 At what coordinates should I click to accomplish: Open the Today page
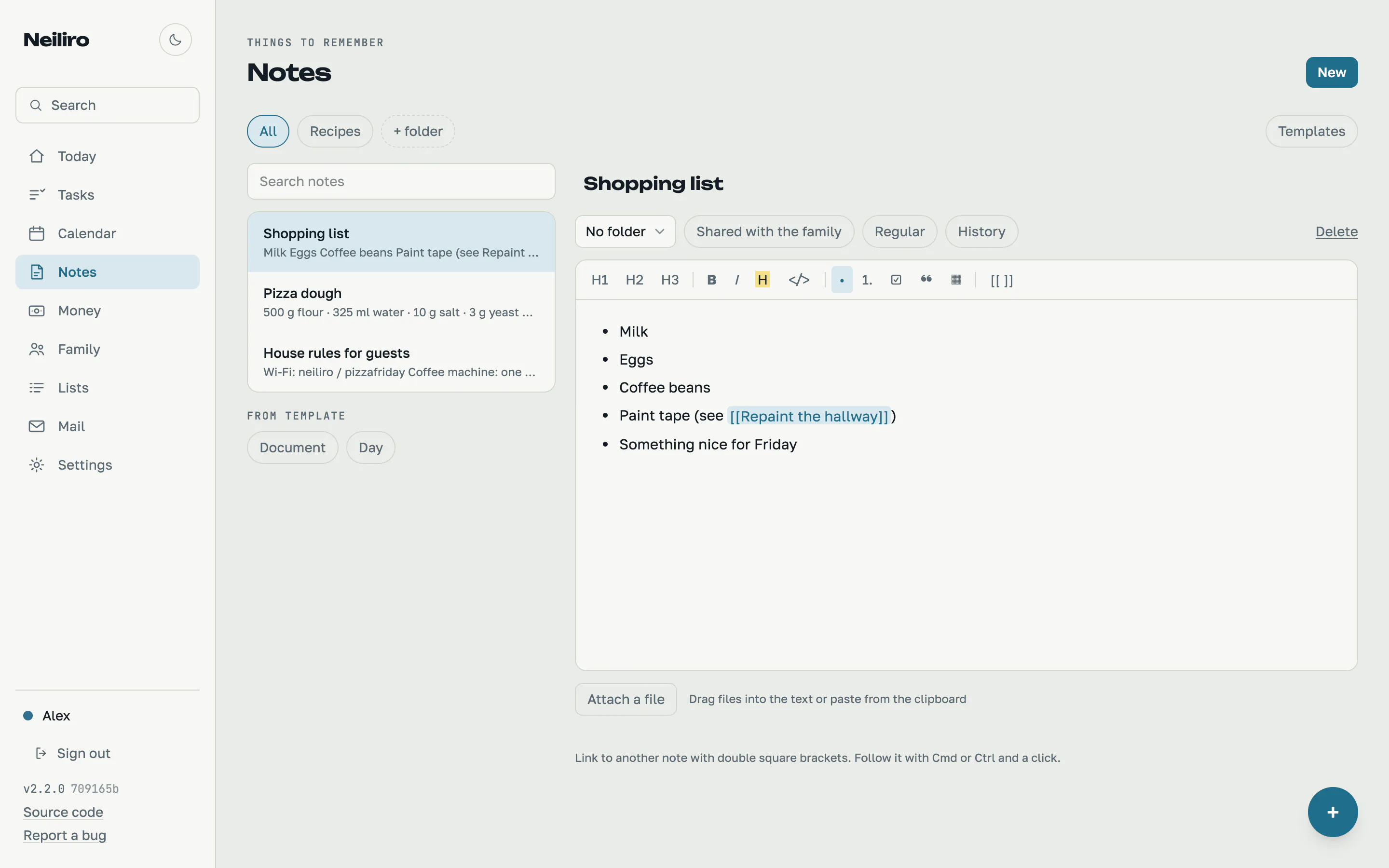108,156
